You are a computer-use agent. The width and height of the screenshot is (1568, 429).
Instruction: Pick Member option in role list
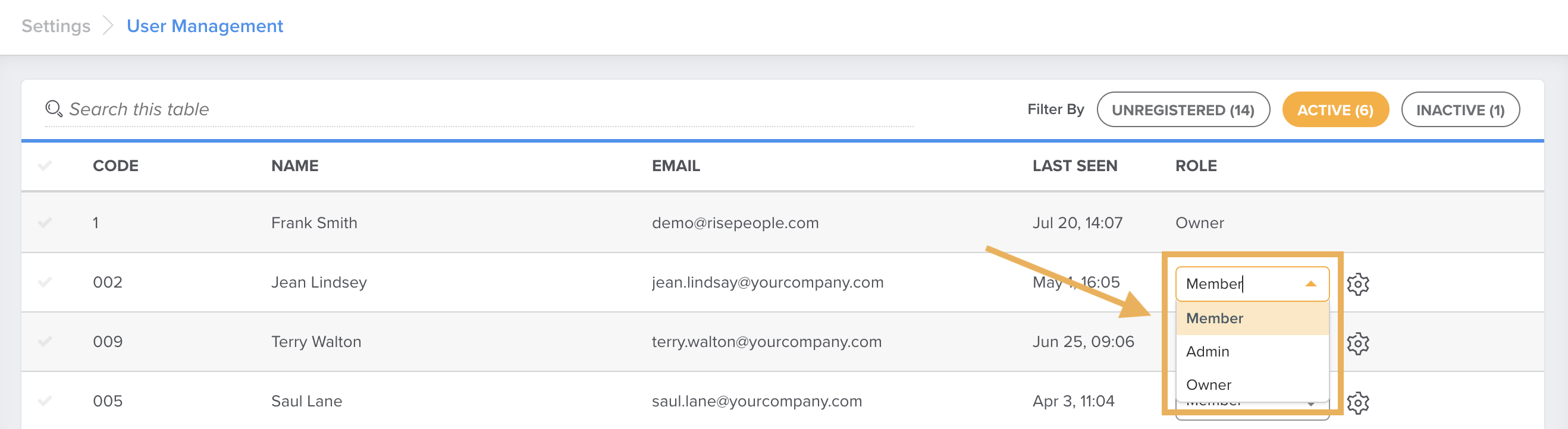1215,318
